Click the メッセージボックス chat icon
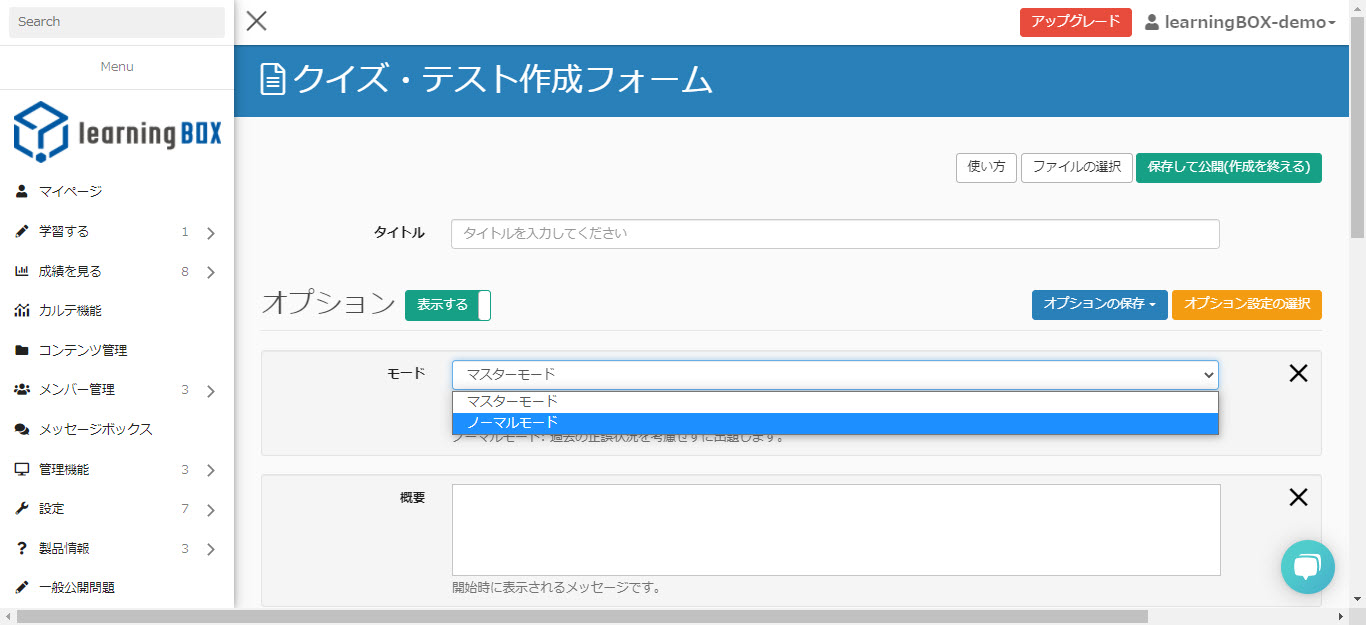This screenshot has width=1366, height=625. pyautogui.click(x=22, y=429)
